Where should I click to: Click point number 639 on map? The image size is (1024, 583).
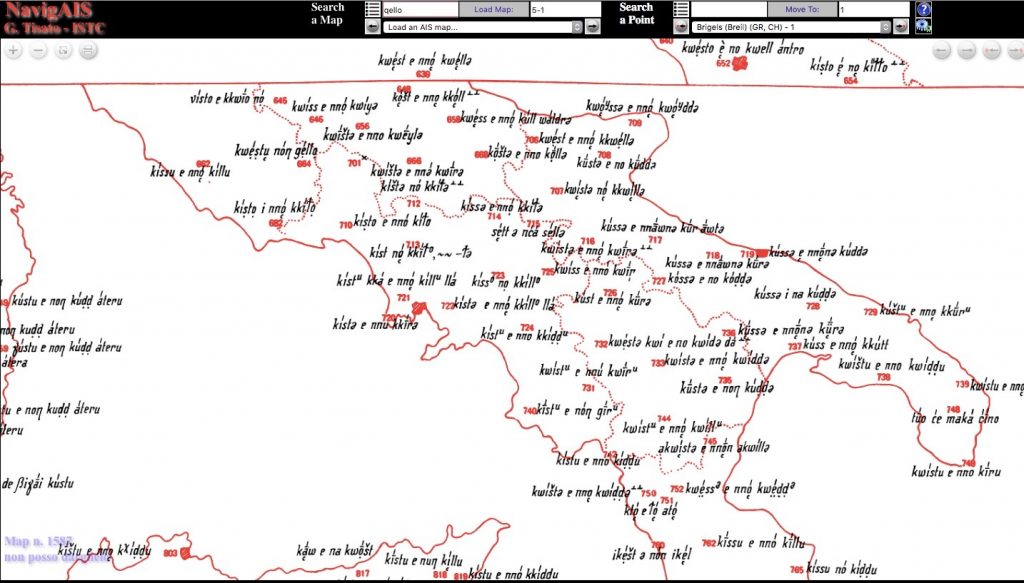click(423, 74)
